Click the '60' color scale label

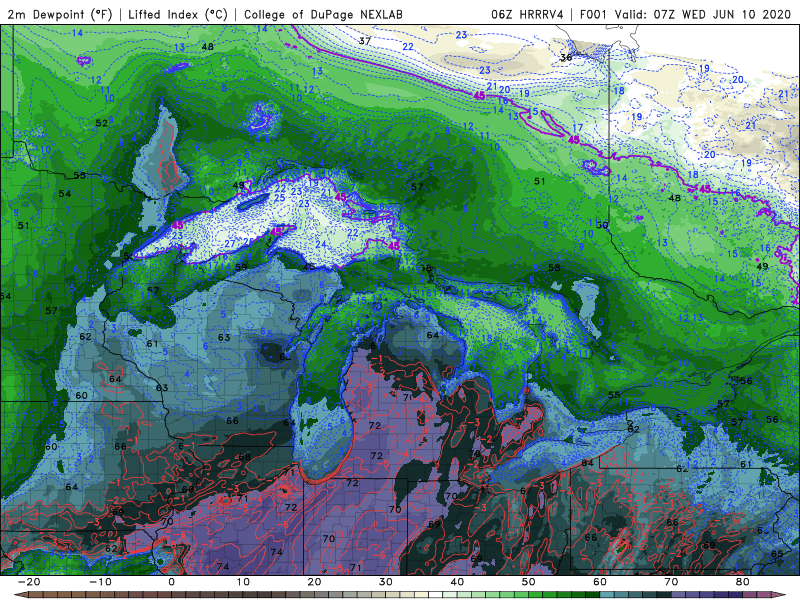pos(600,582)
